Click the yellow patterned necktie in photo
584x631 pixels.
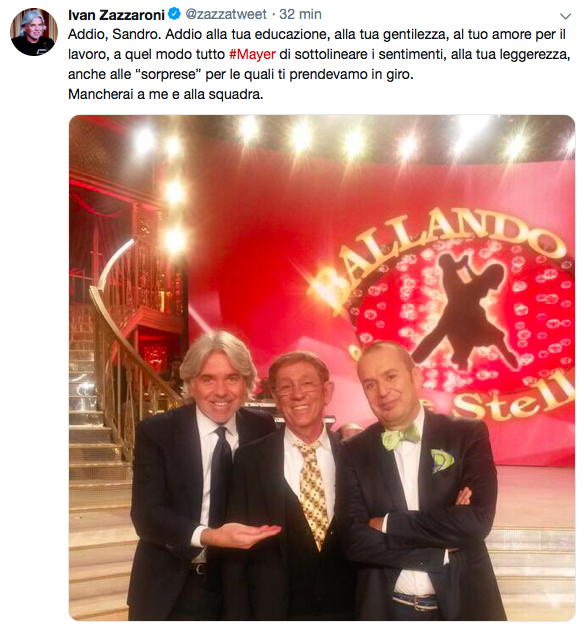tap(312, 493)
